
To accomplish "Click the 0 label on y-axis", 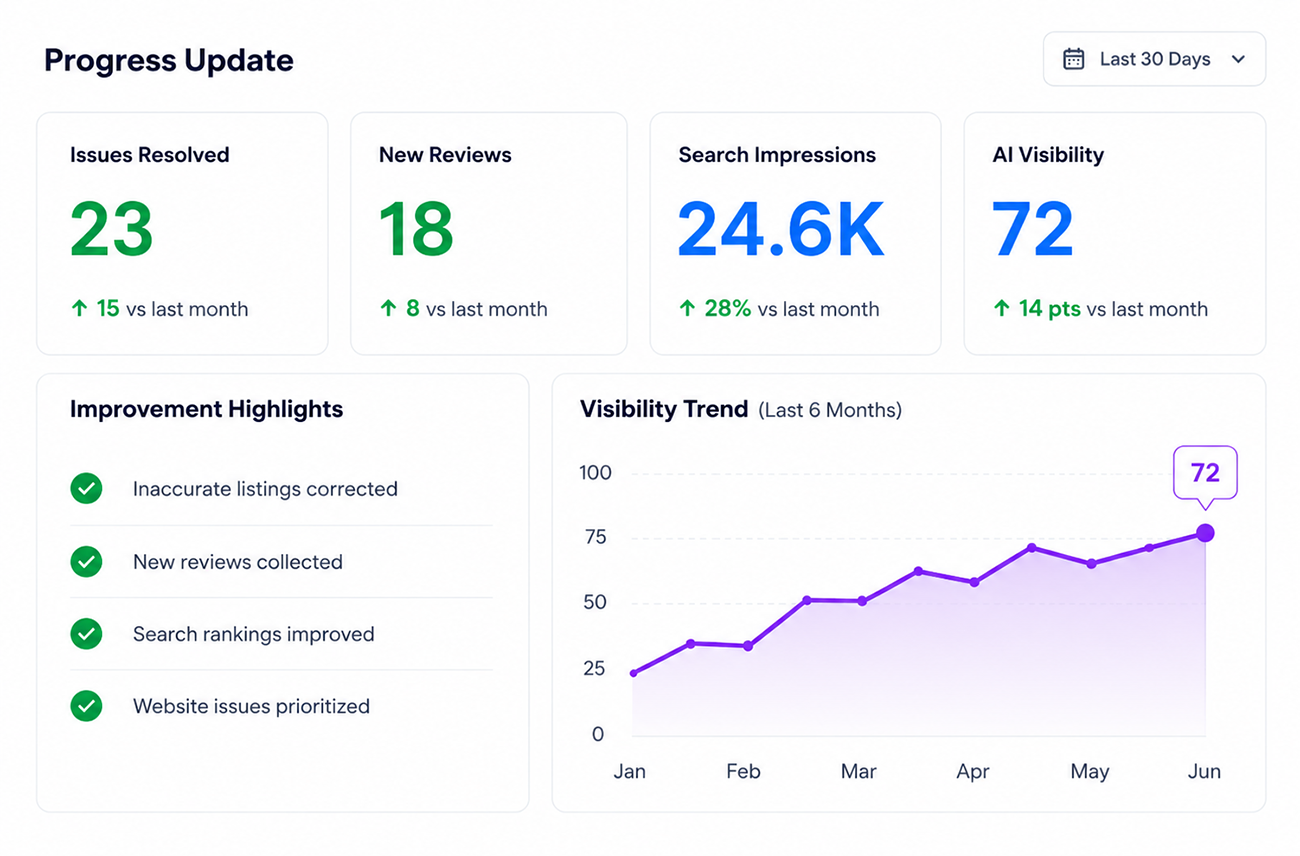I will click(598, 734).
